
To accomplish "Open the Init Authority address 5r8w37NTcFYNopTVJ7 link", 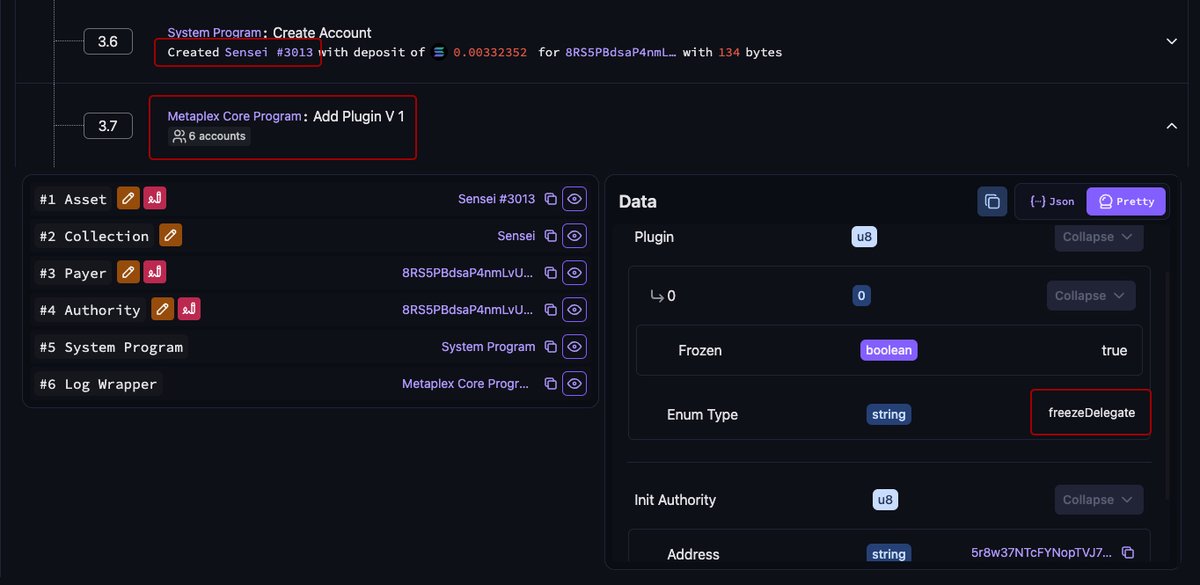I will click(x=1041, y=553).
